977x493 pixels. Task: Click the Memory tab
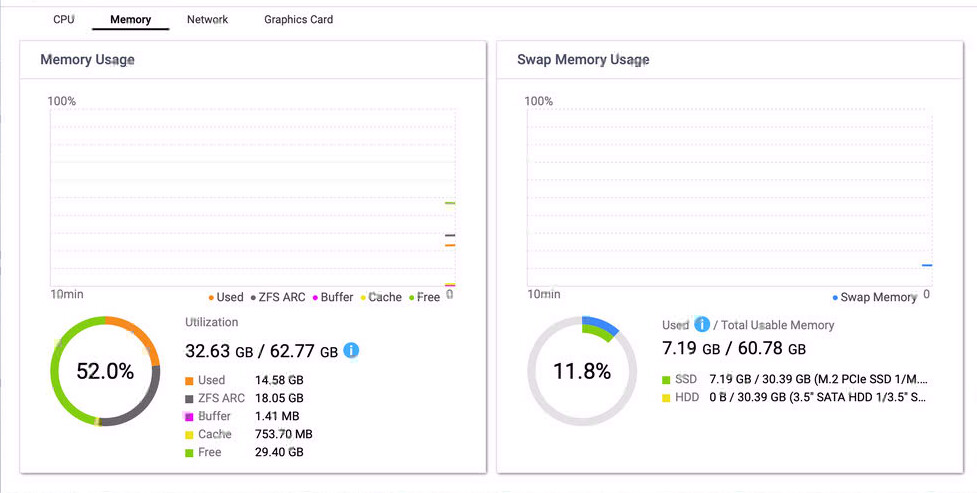click(x=130, y=20)
